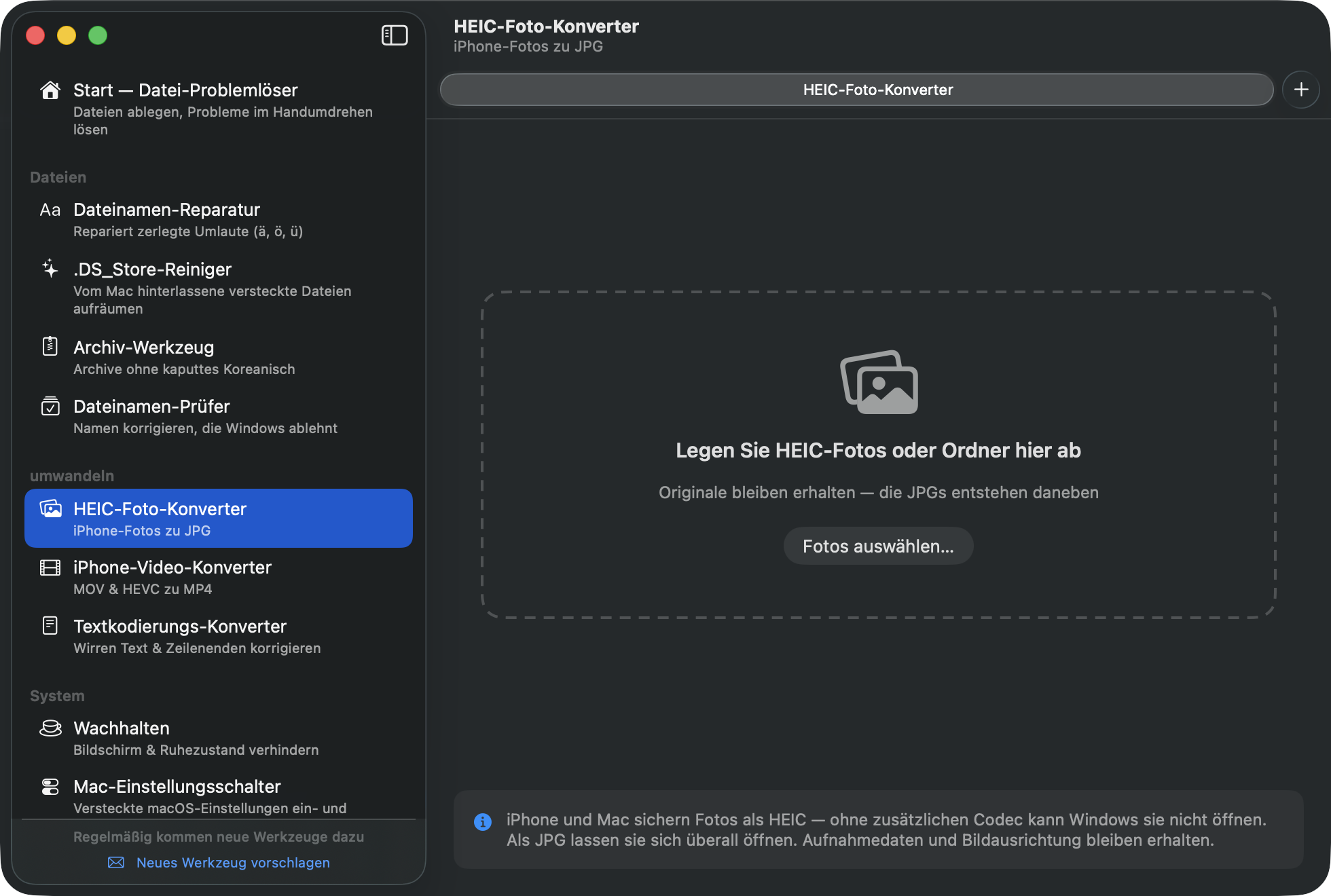Open the .DS_Store-Reiniger tool
Viewport: 1331px width, 896px height.
click(219, 288)
